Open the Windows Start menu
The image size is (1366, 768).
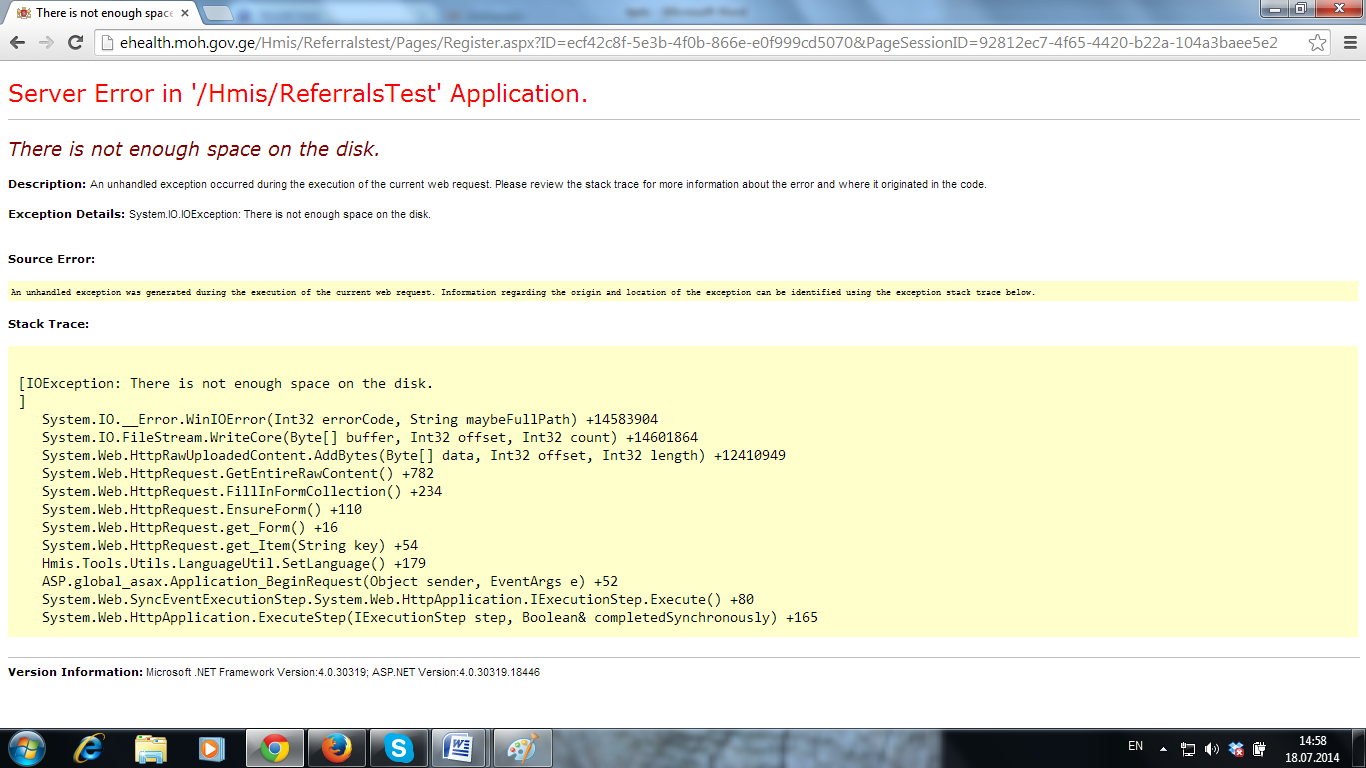(25, 748)
